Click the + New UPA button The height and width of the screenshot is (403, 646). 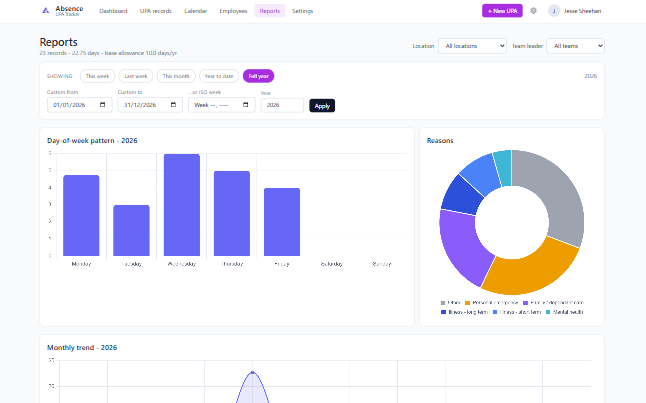pyautogui.click(x=502, y=11)
